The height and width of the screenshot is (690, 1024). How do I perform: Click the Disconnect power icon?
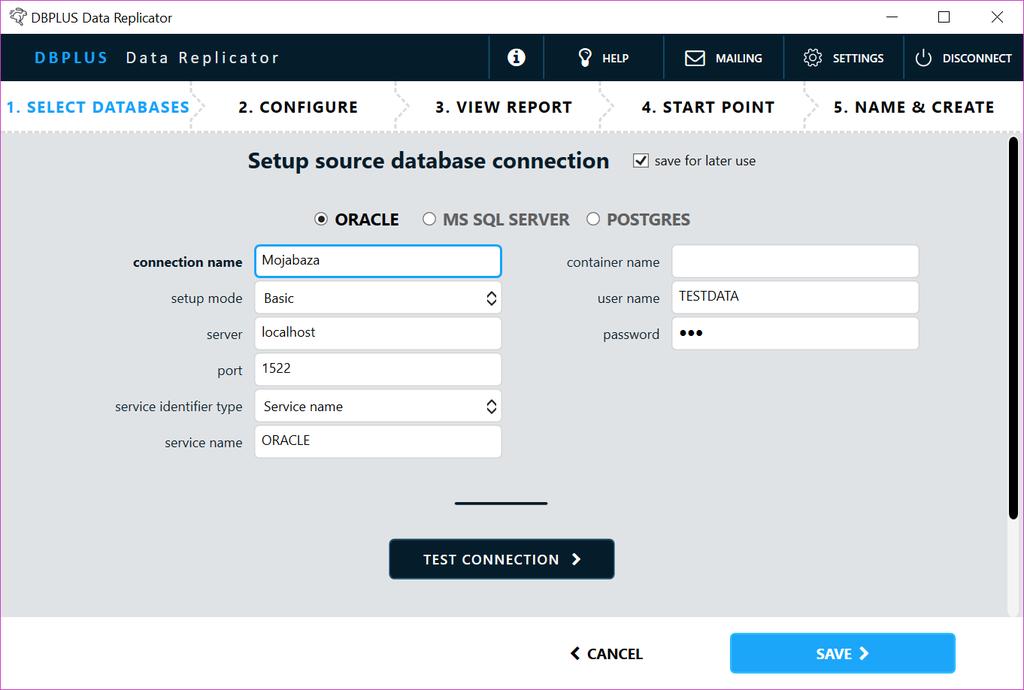tap(923, 58)
